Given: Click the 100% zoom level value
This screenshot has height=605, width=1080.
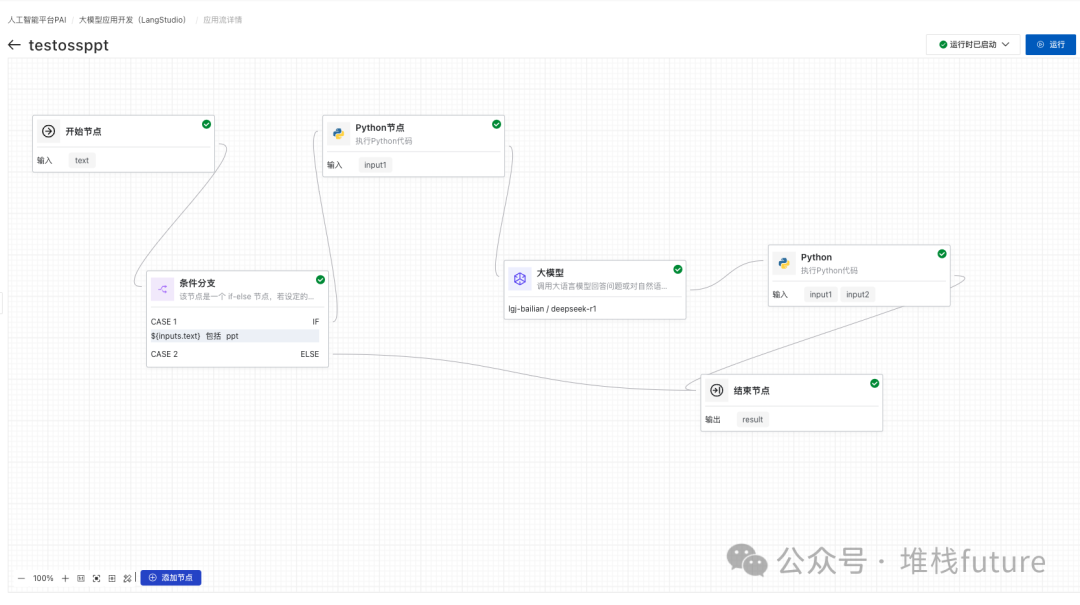Looking at the screenshot, I should pos(43,578).
